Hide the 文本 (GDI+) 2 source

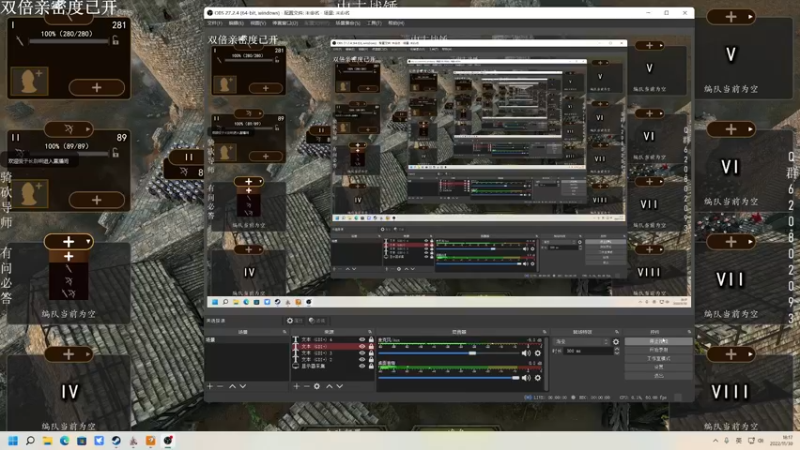pyautogui.click(x=362, y=359)
